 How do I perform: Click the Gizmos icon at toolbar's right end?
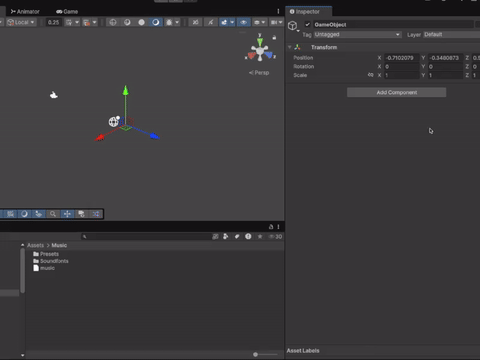[274, 22]
